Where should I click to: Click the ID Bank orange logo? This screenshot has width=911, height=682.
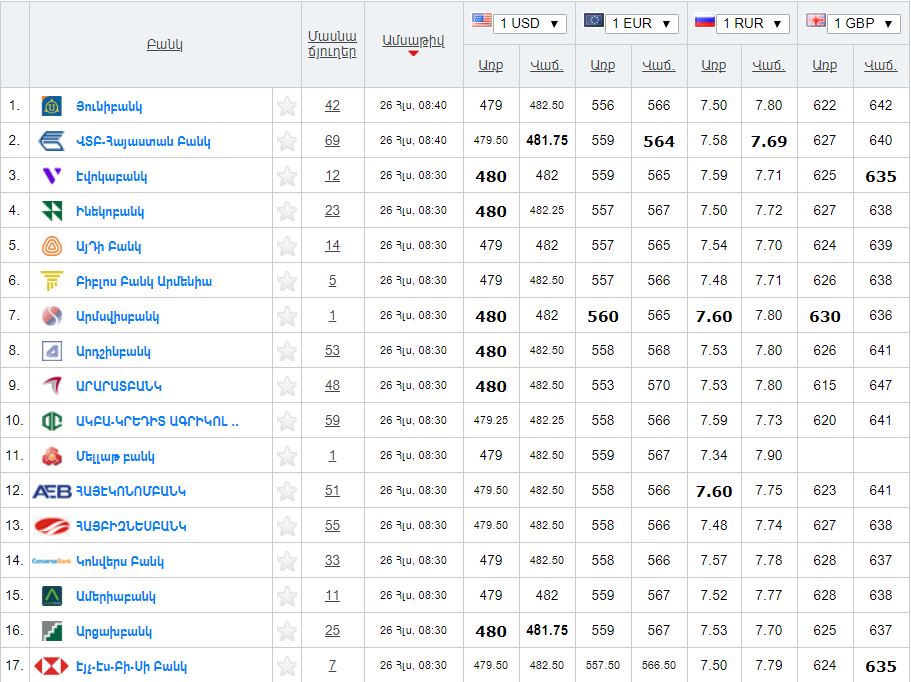point(52,246)
